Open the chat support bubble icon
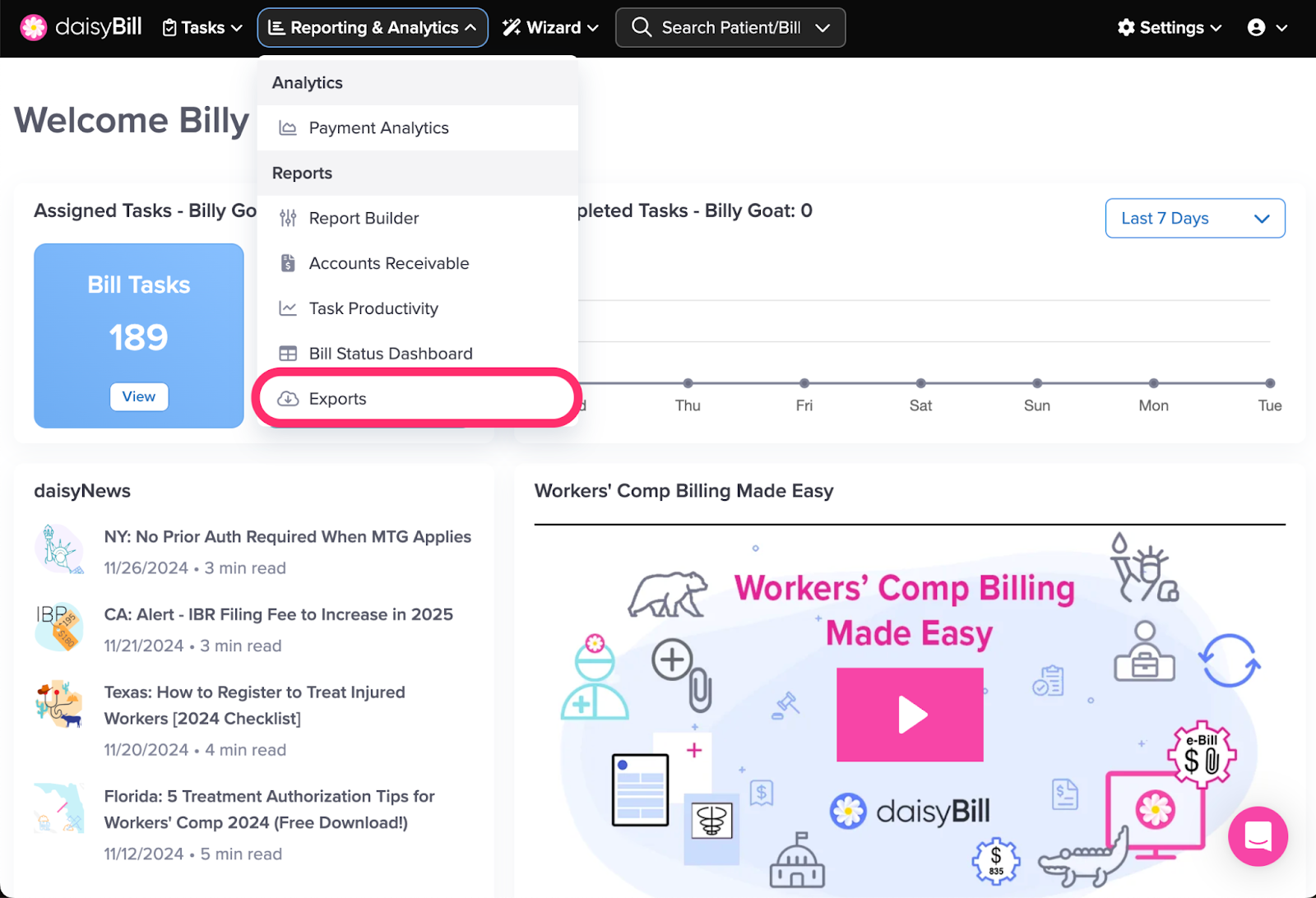This screenshot has height=898, width=1316. (1258, 836)
